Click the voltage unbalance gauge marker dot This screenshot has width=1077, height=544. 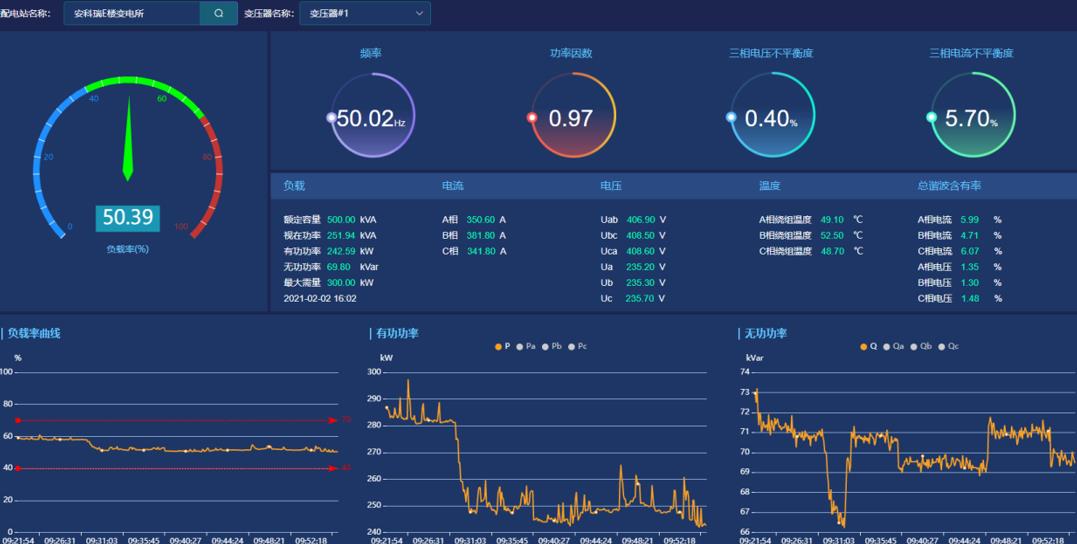[x=731, y=118]
